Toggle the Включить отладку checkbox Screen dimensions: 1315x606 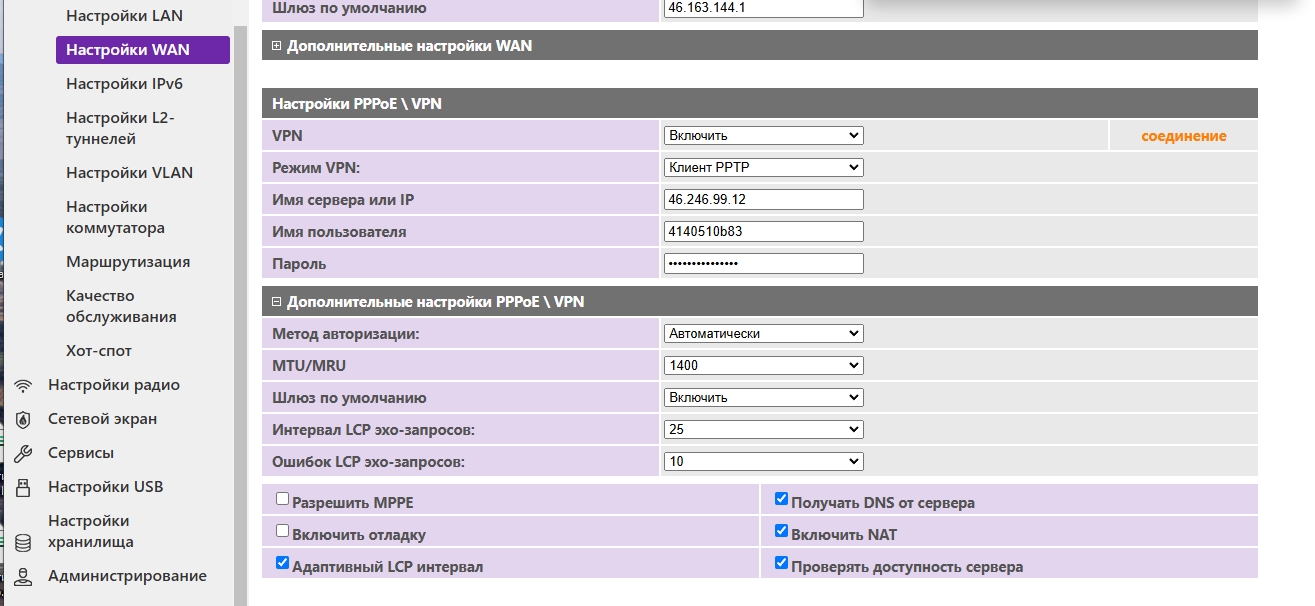pyautogui.click(x=282, y=531)
